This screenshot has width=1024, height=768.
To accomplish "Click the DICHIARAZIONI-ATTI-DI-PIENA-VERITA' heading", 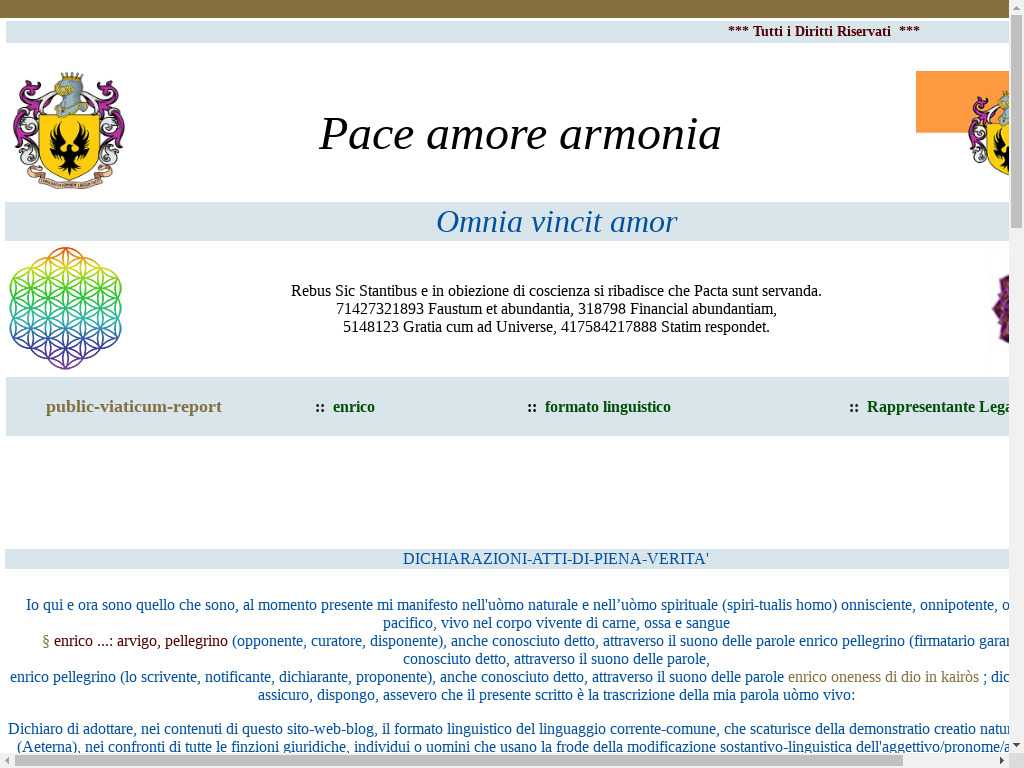I will click(x=555, y=559).
